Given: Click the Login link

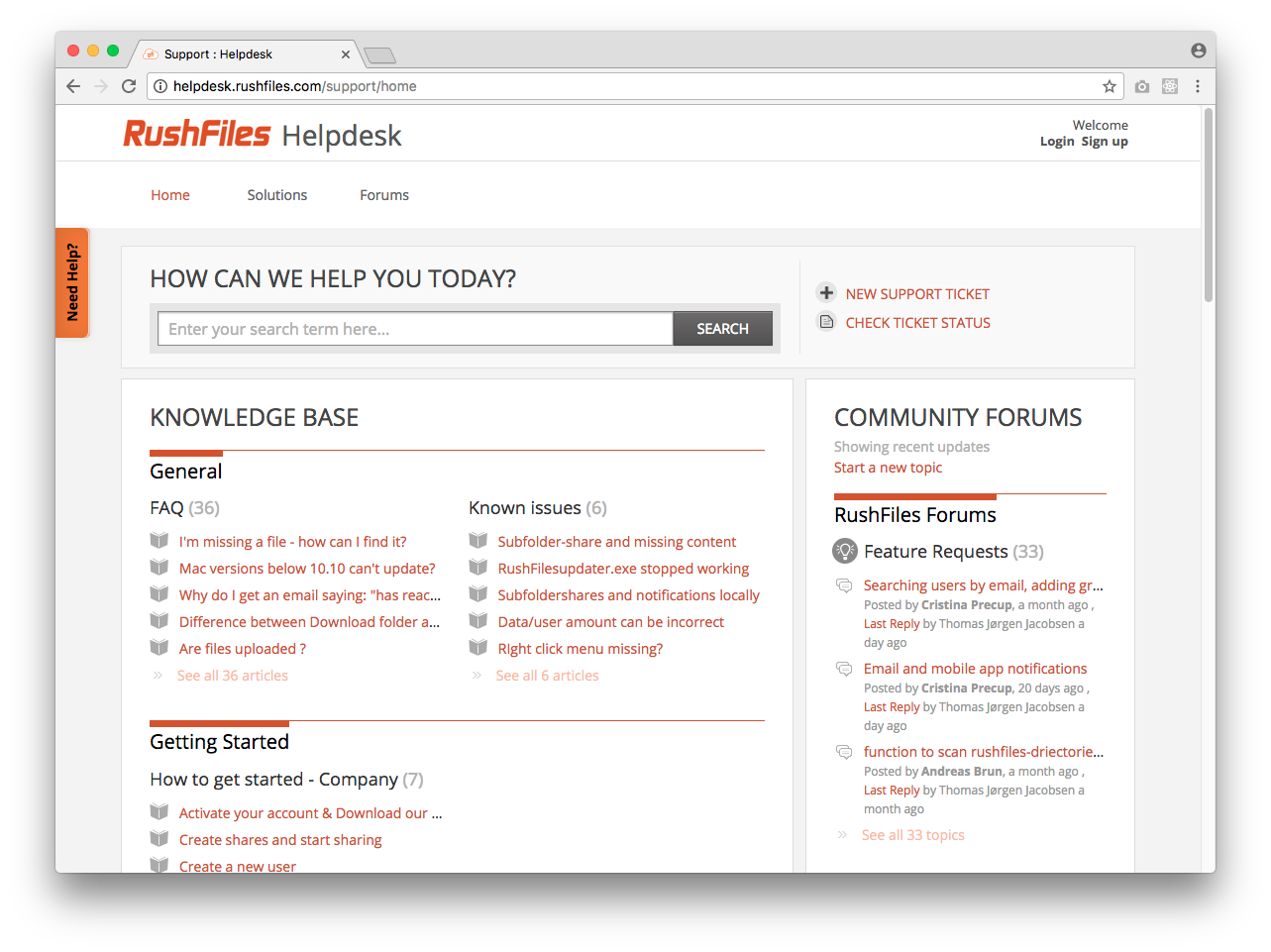Looking at the screenshot, I should click(x=1057, y=142).
